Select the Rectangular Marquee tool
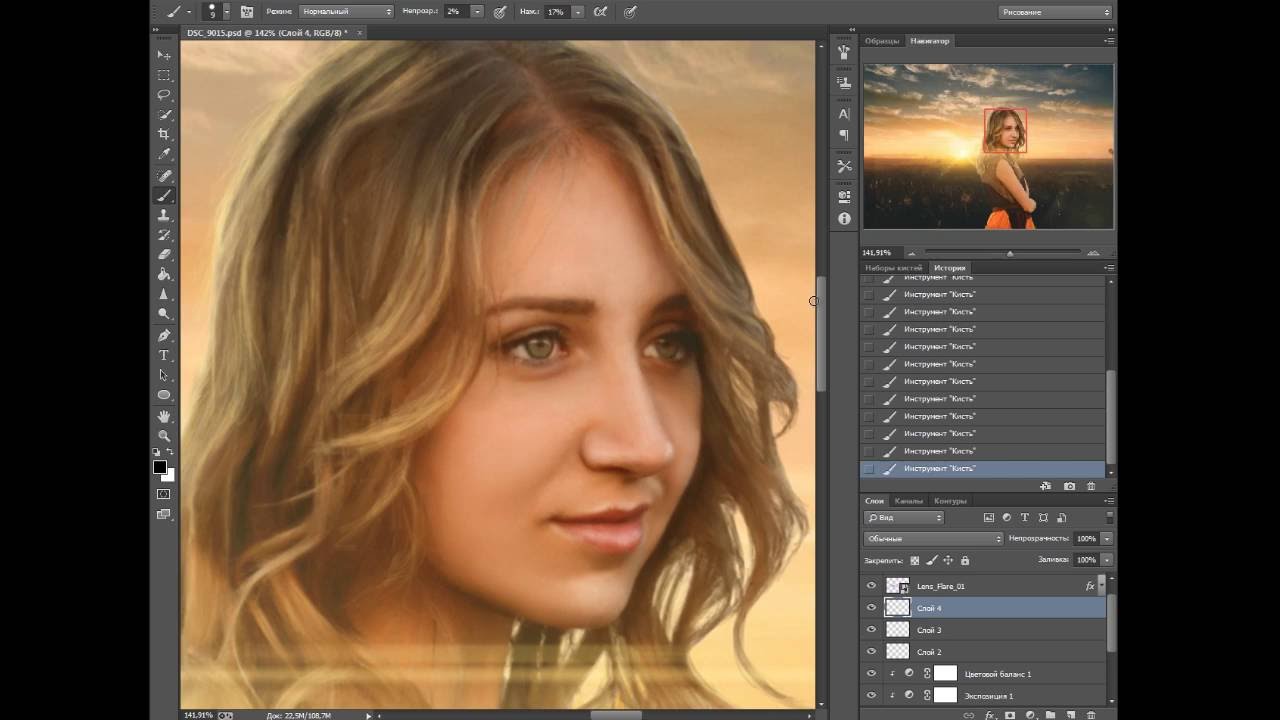Screen dimensions: 1280x720 [x=164, y=75]
